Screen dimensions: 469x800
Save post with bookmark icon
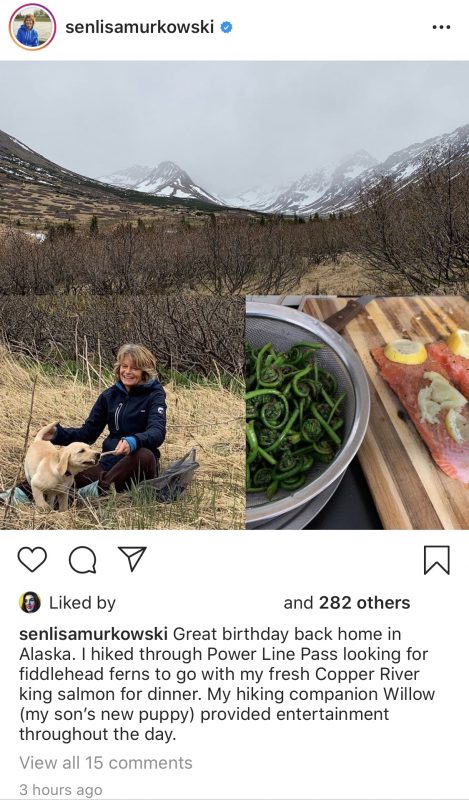(x=437, y=560)
